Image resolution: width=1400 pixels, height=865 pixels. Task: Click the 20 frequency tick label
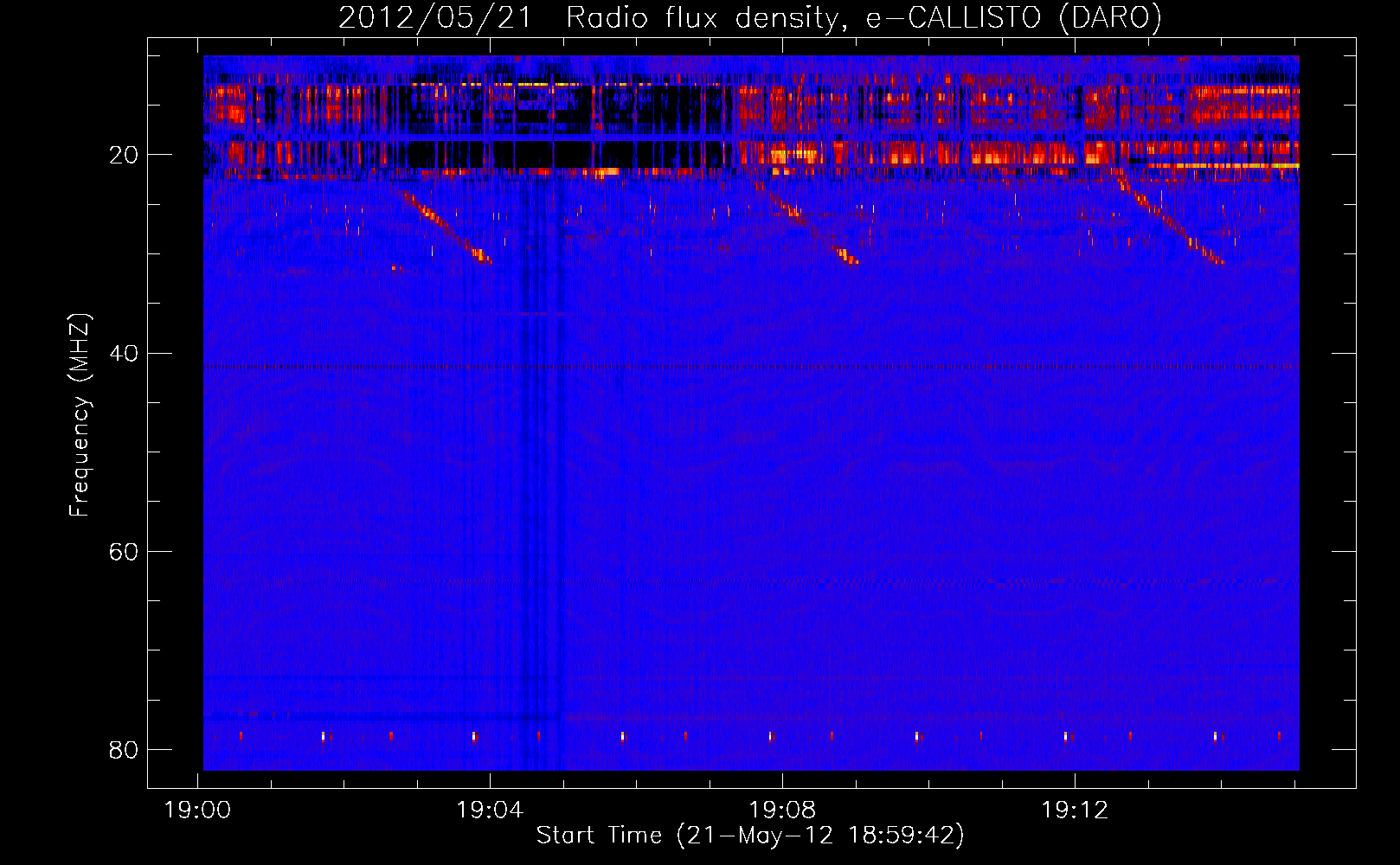coord(124,155)
